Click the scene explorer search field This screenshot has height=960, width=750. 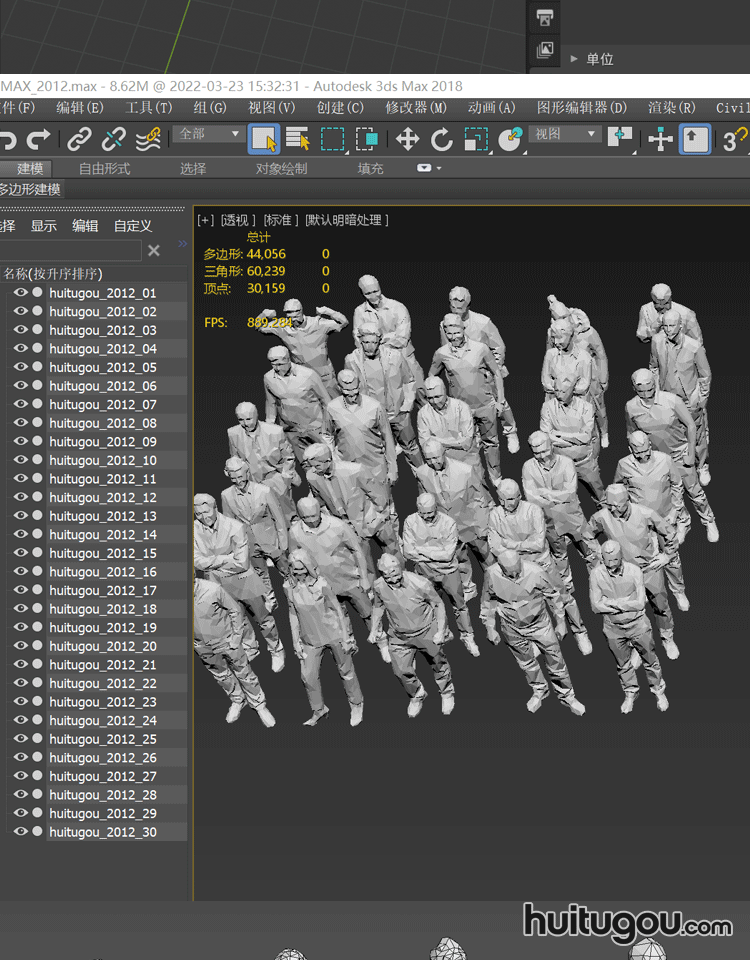(x=68, y=251)
